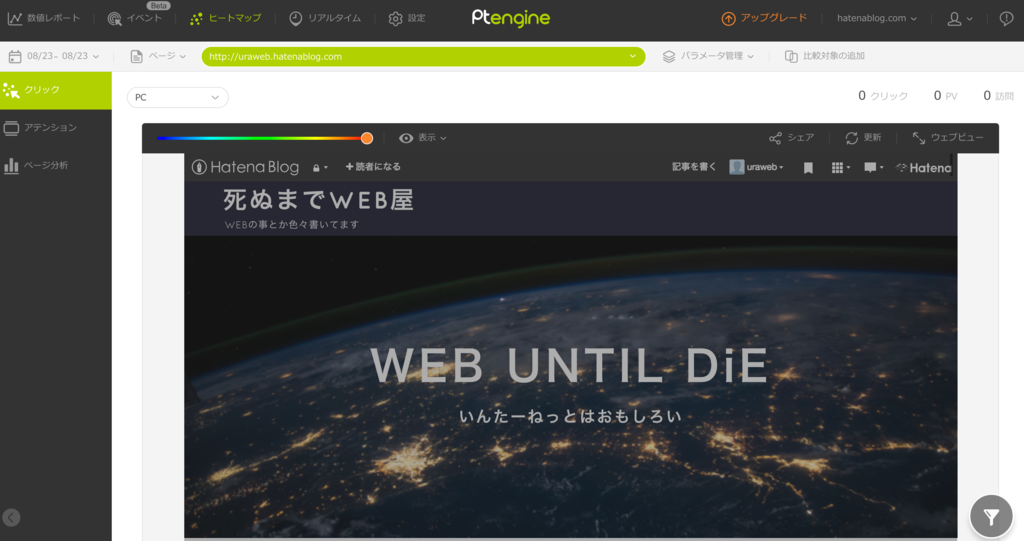Open the uraweb user dropdown
Screen dimensions: 1024x541
point(756,167)
